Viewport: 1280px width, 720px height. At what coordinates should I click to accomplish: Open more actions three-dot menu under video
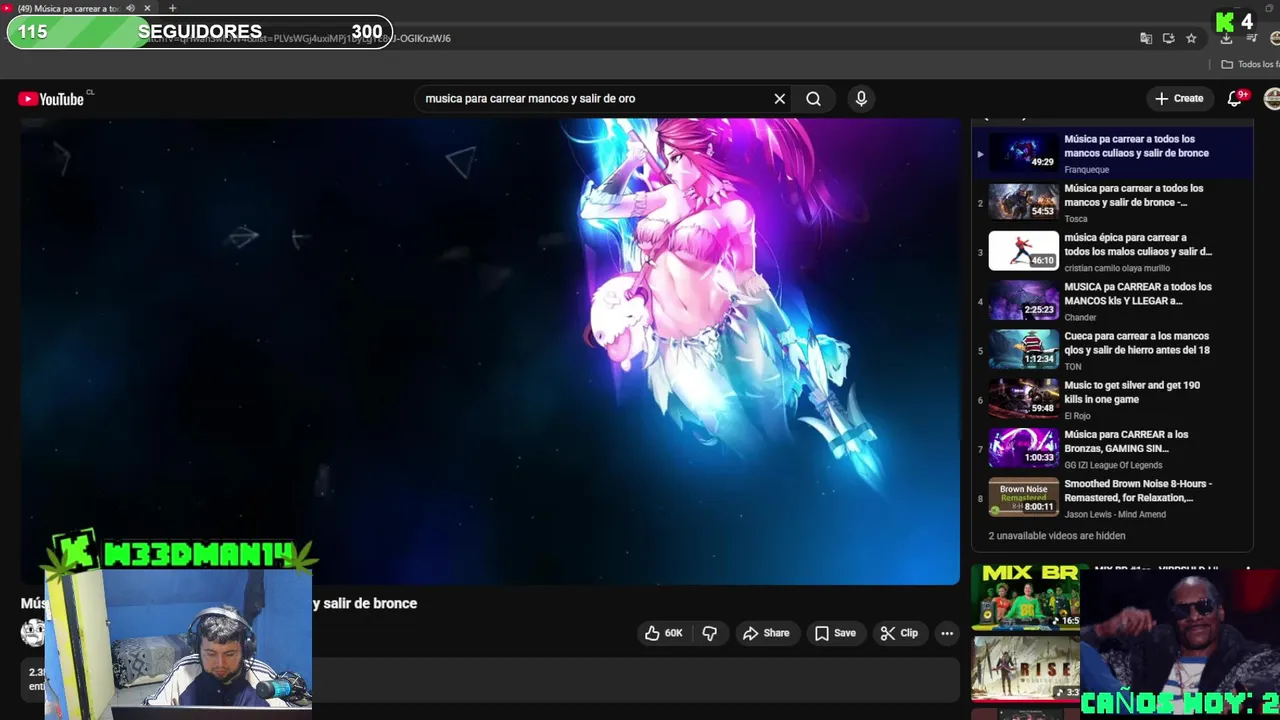click(947, 633)
